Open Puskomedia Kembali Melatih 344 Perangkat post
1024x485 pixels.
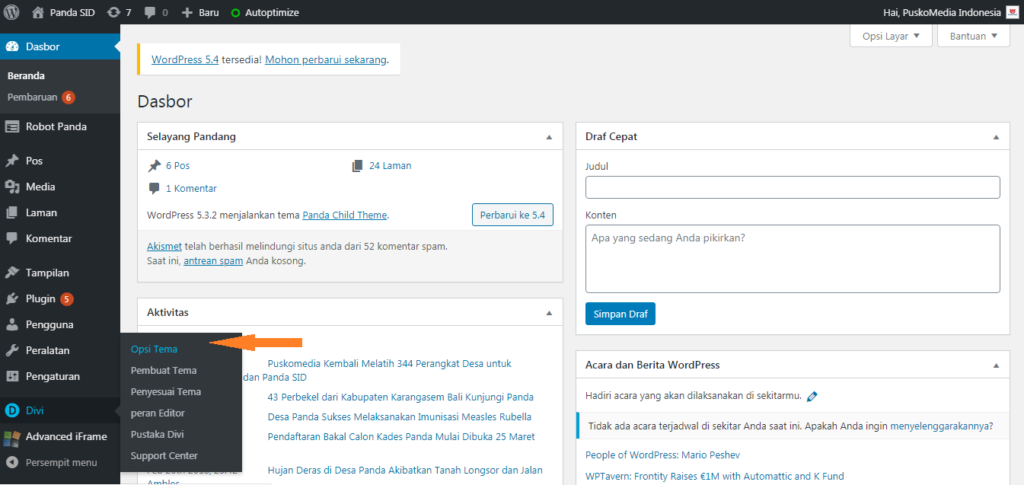pos(389,363)
